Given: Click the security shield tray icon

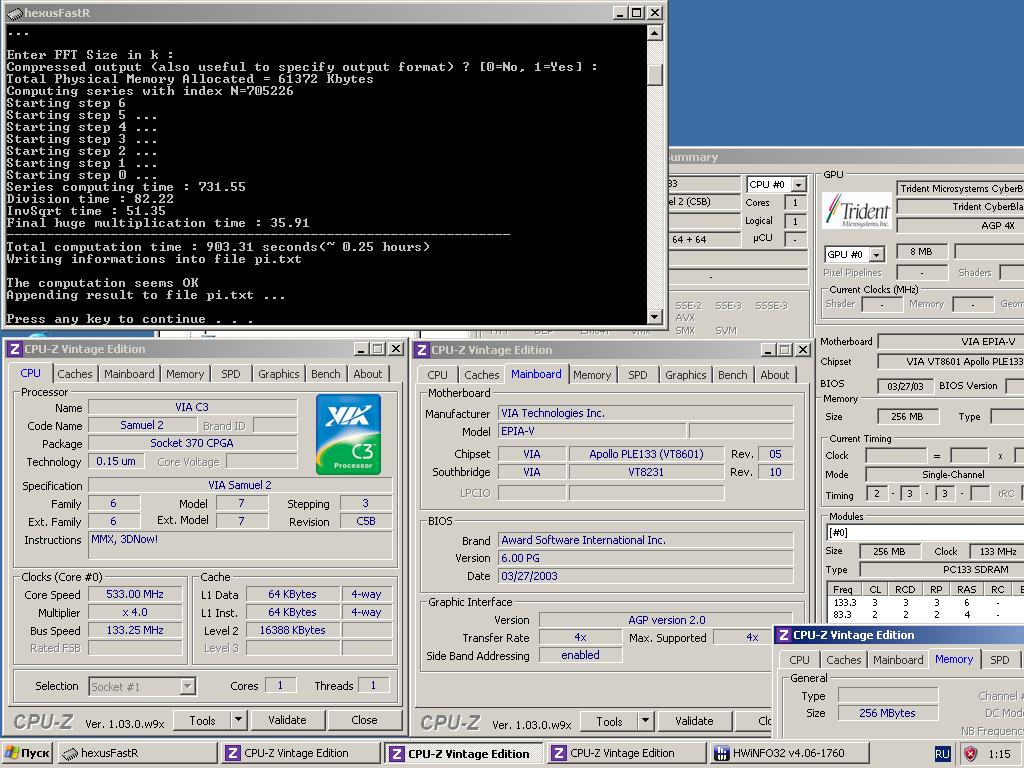Looking at the screenshot, I should pos(970,754).
